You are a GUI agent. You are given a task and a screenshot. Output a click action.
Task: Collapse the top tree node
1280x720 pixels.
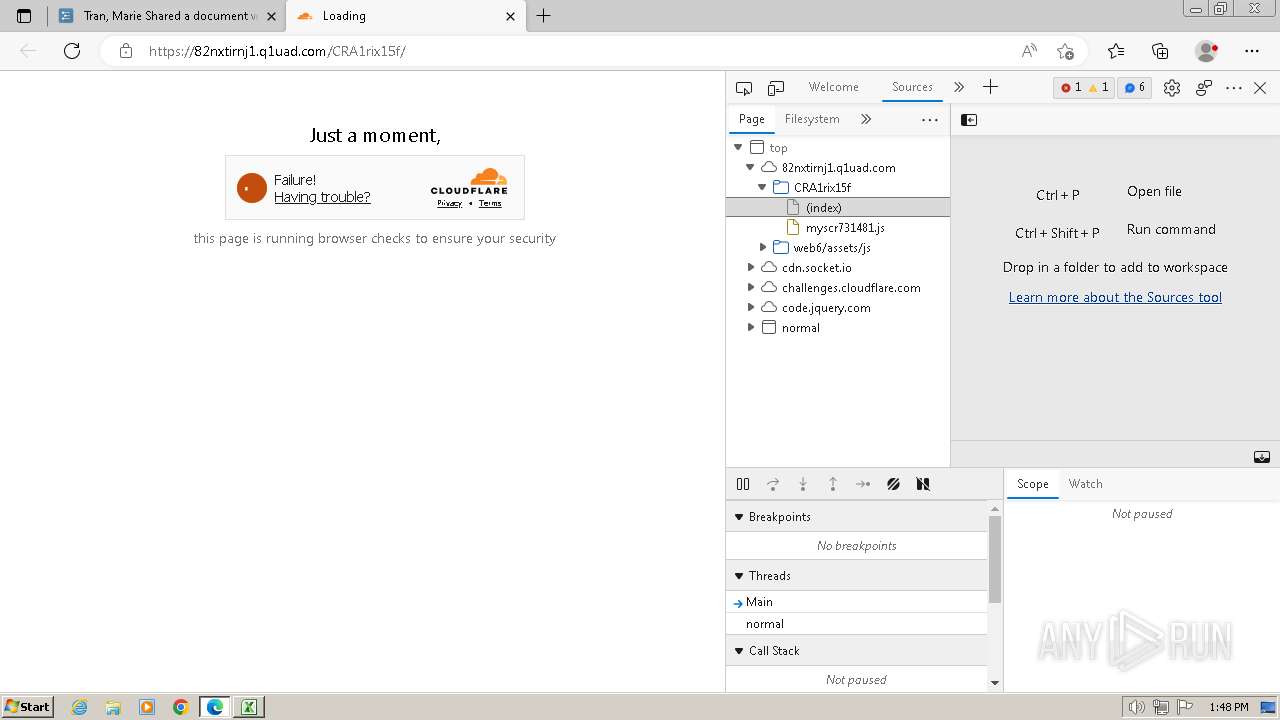point(739,148)
